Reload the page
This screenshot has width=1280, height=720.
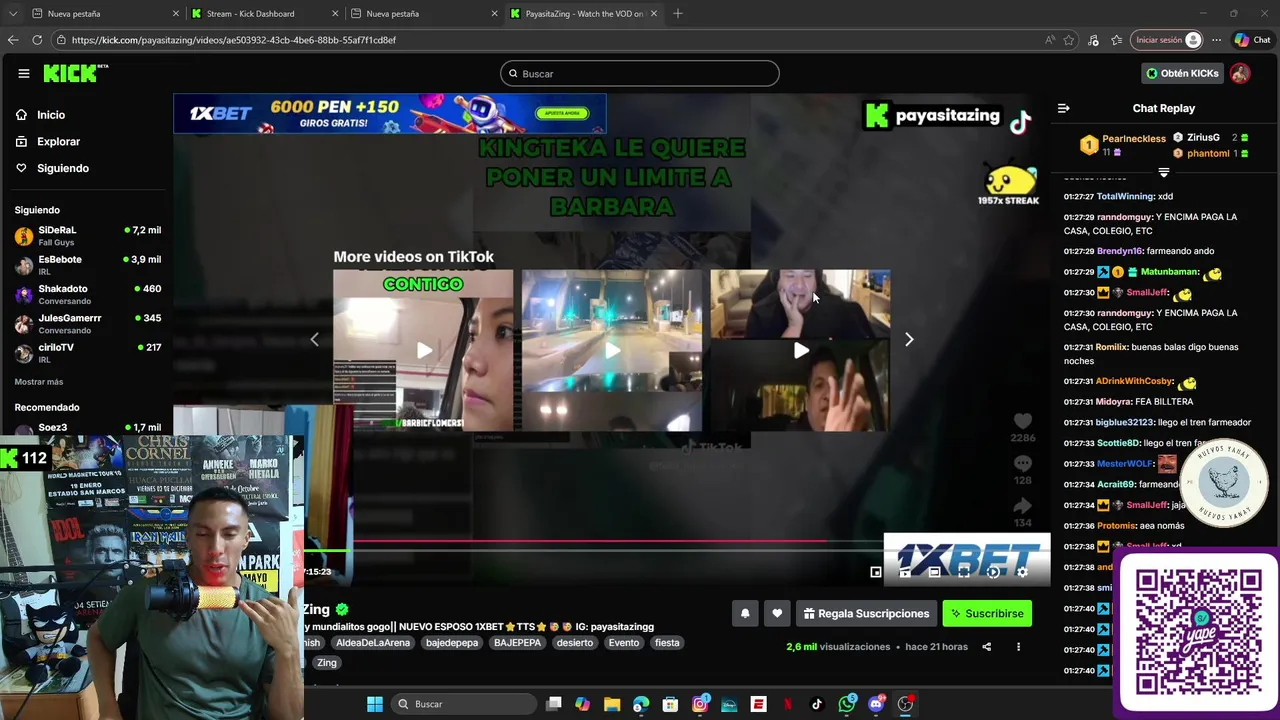click(x=37, y=40)
